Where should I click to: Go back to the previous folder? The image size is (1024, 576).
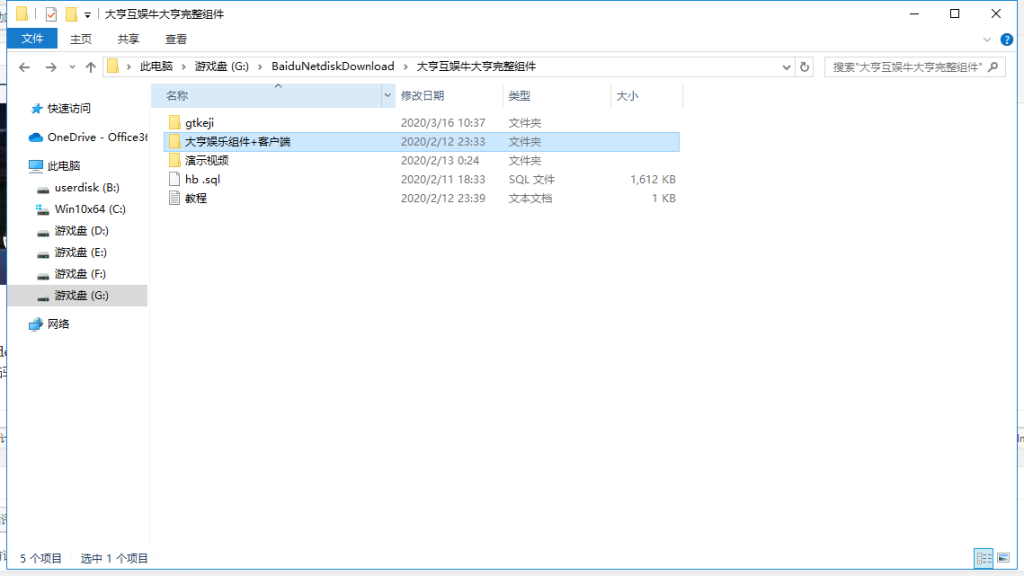point(24,67)
